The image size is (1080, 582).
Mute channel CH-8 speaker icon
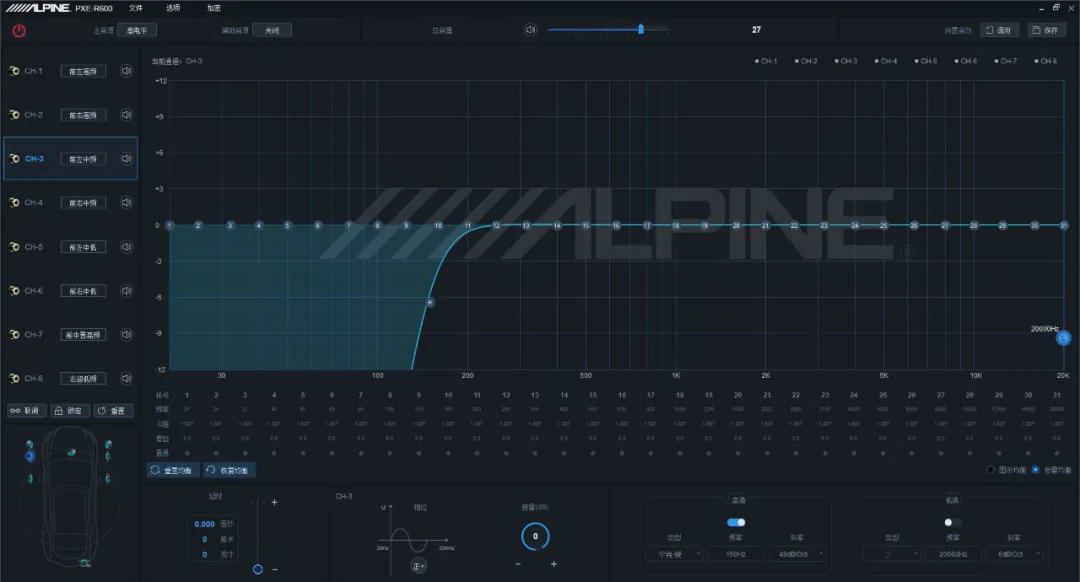(x=126, y=378)
